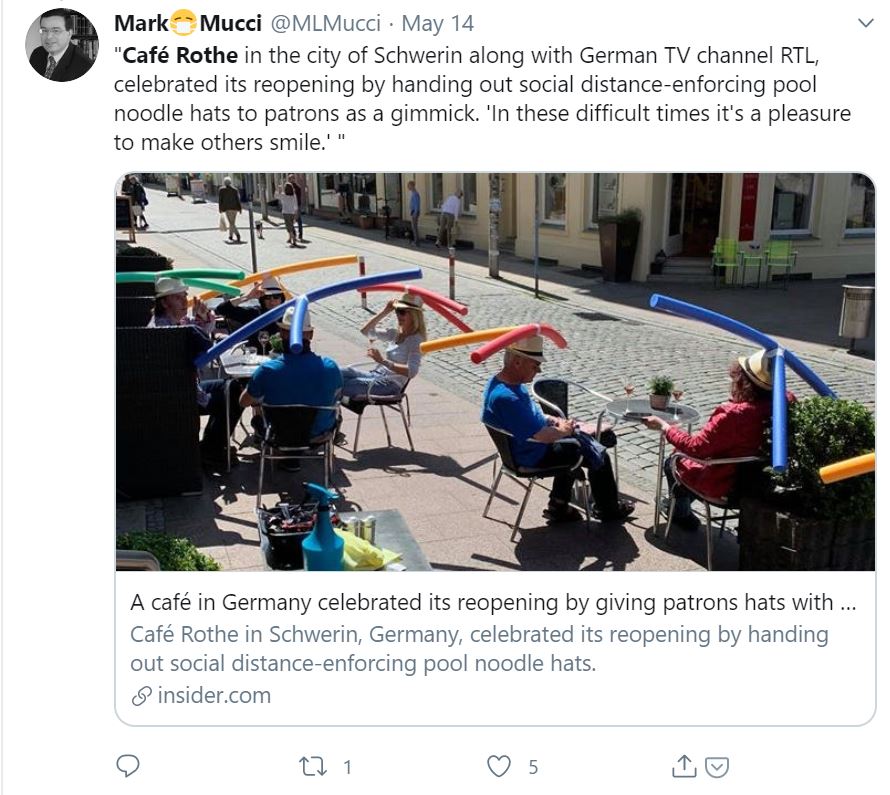Expand the tweet options chevron
890x795 pixels.
[x=866, y=23]
